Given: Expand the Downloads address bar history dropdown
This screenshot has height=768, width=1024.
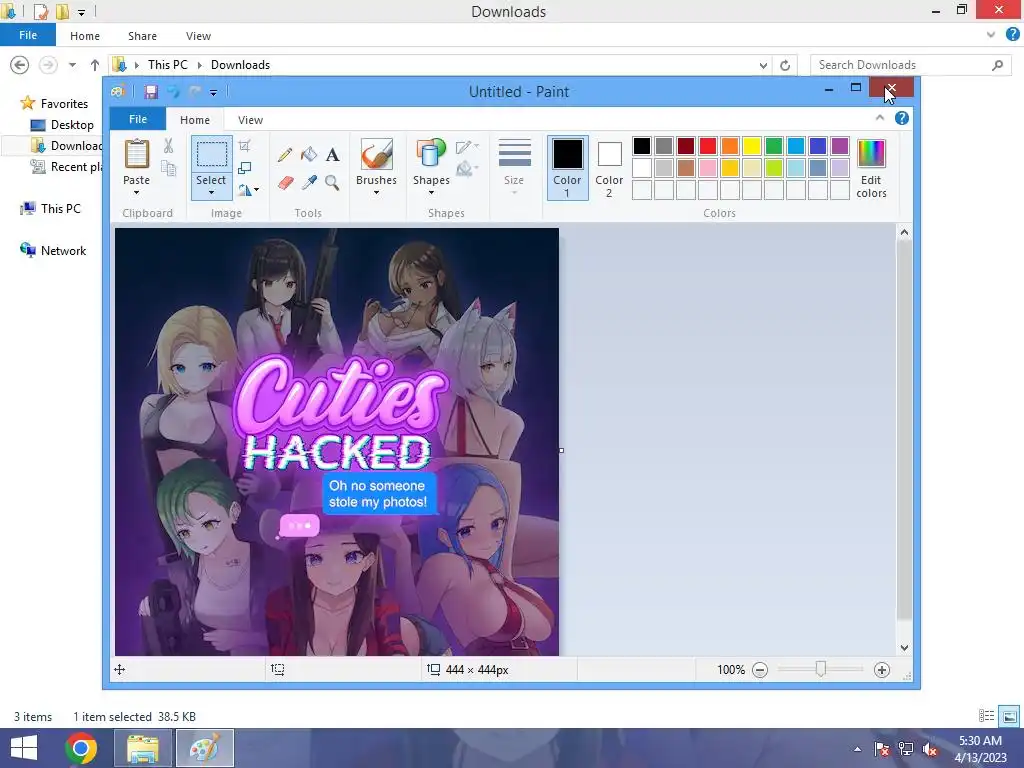Looking at the screenshot, I should pos(763,65).
